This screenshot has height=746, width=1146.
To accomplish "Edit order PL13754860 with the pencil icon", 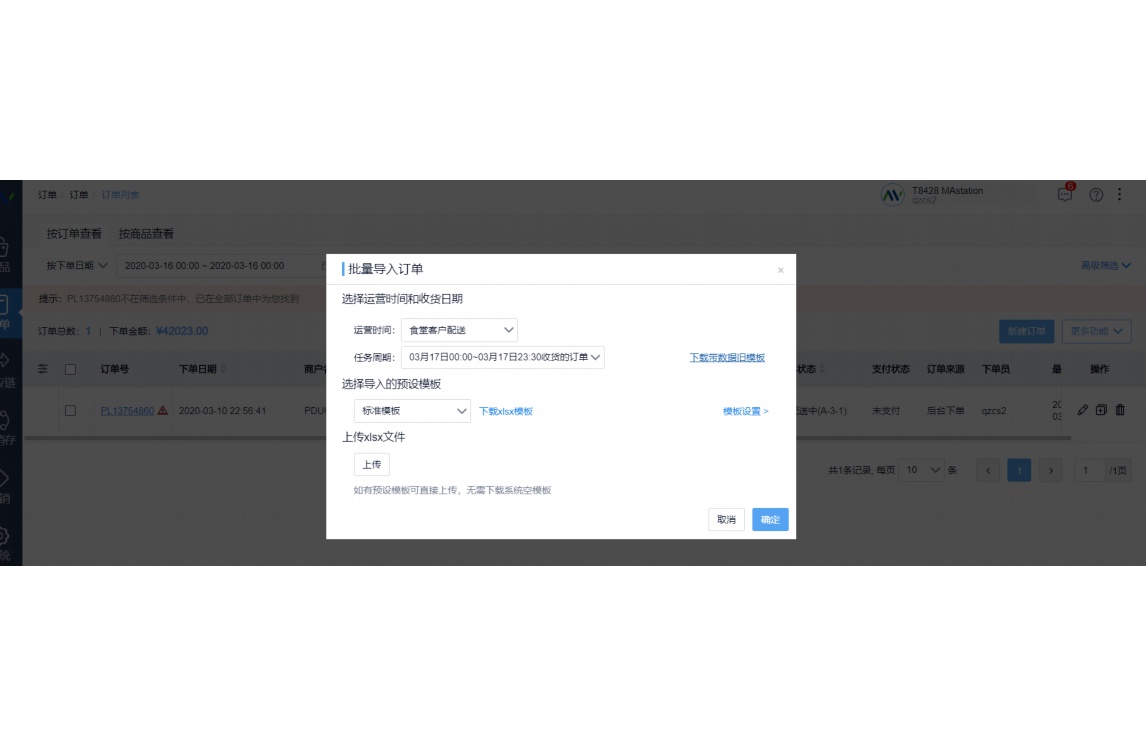I will [x=1082, y=410].
